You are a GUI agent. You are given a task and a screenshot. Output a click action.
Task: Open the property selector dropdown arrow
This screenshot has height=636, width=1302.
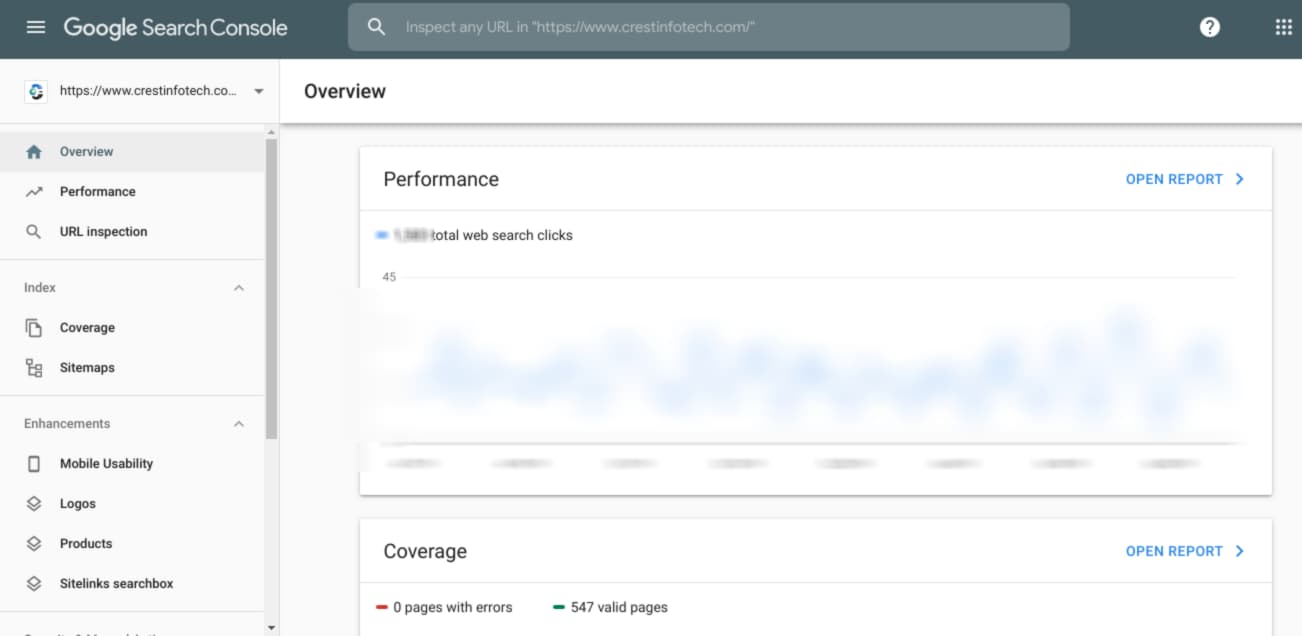tap(259, 91)
